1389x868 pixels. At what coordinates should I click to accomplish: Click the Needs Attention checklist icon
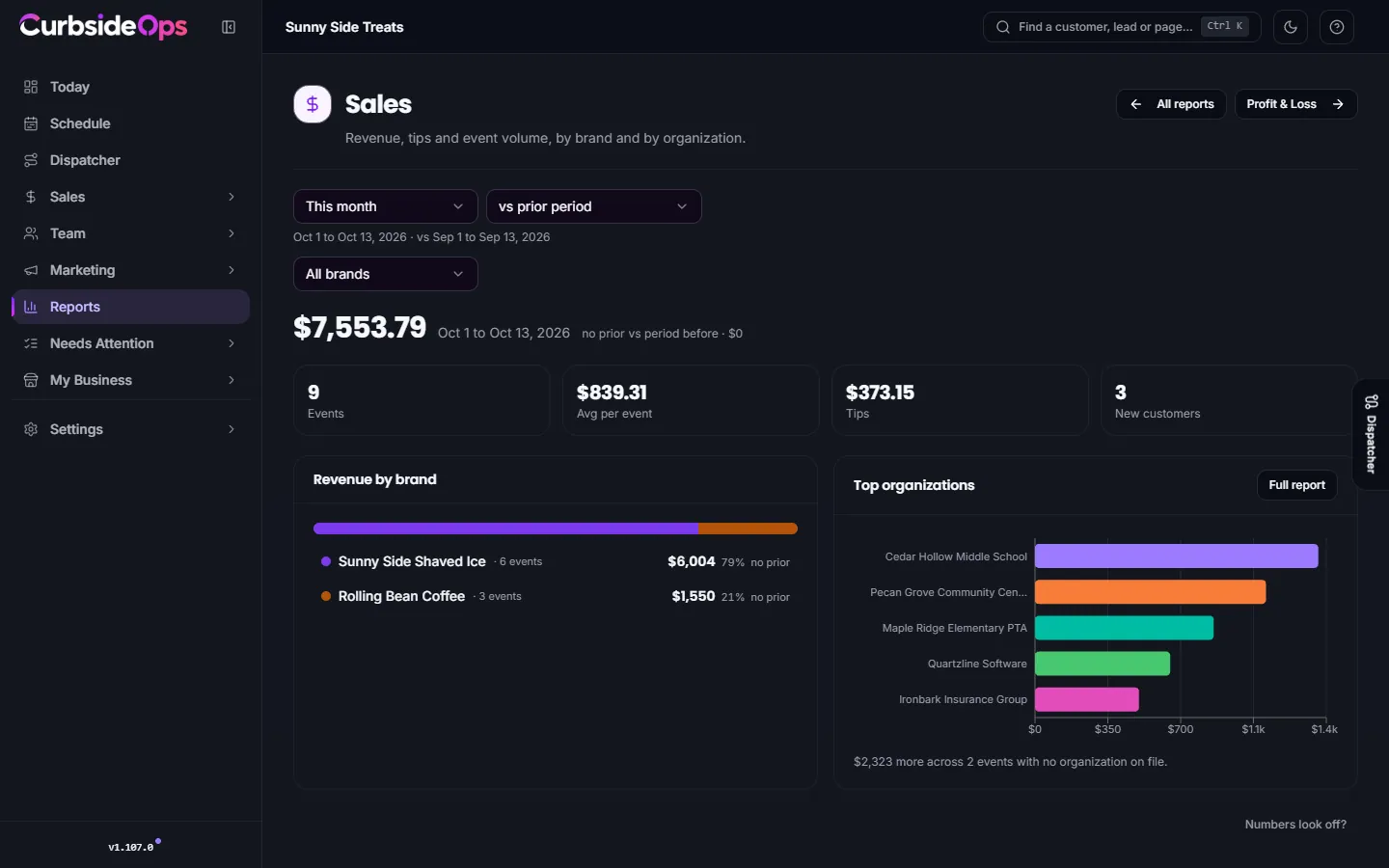coord(31,343)
